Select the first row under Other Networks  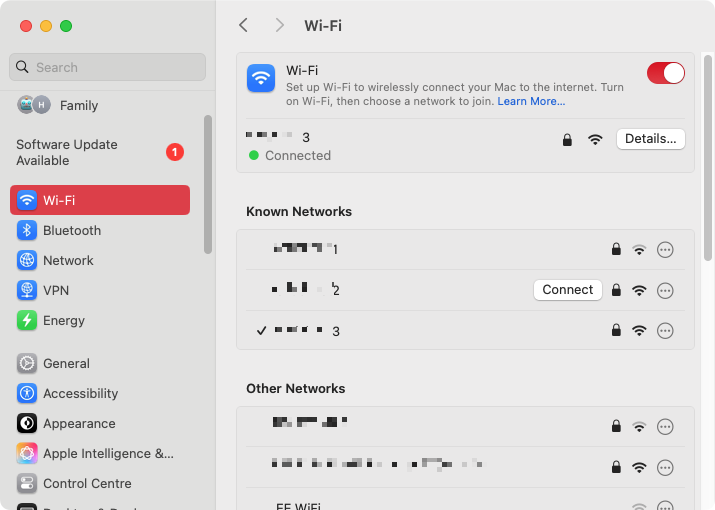click(465, 427)
